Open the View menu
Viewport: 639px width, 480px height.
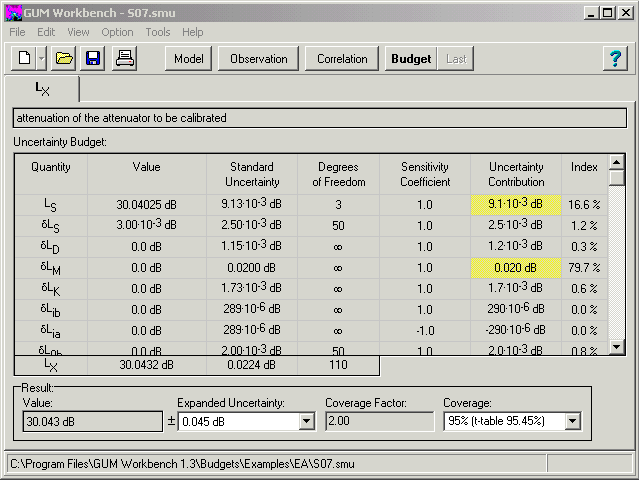[x=78, y=32]
